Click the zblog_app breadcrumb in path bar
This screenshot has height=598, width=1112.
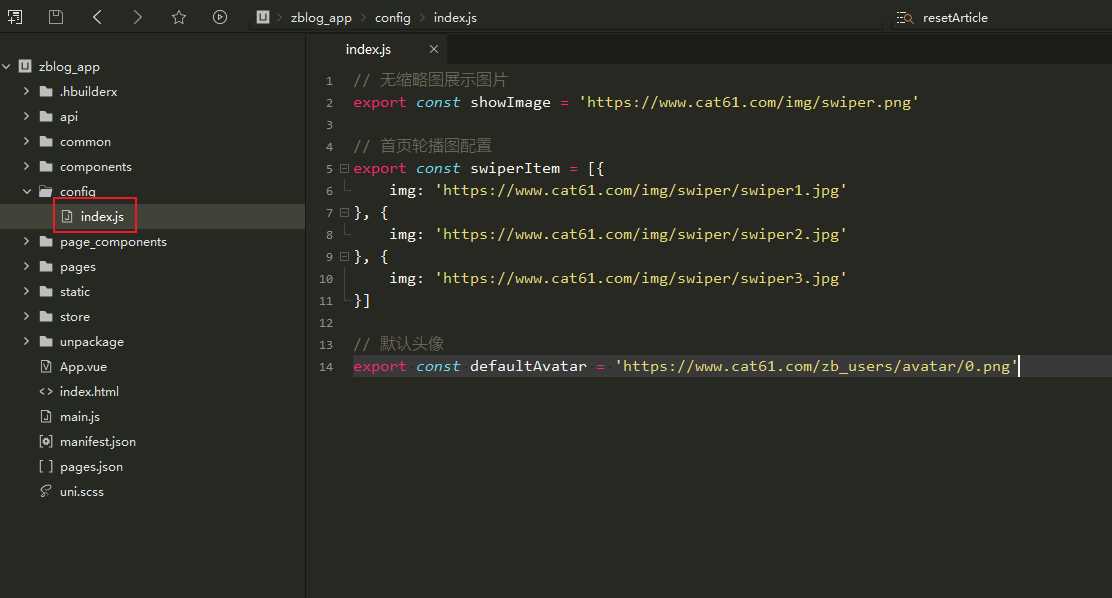coord(321,18)
